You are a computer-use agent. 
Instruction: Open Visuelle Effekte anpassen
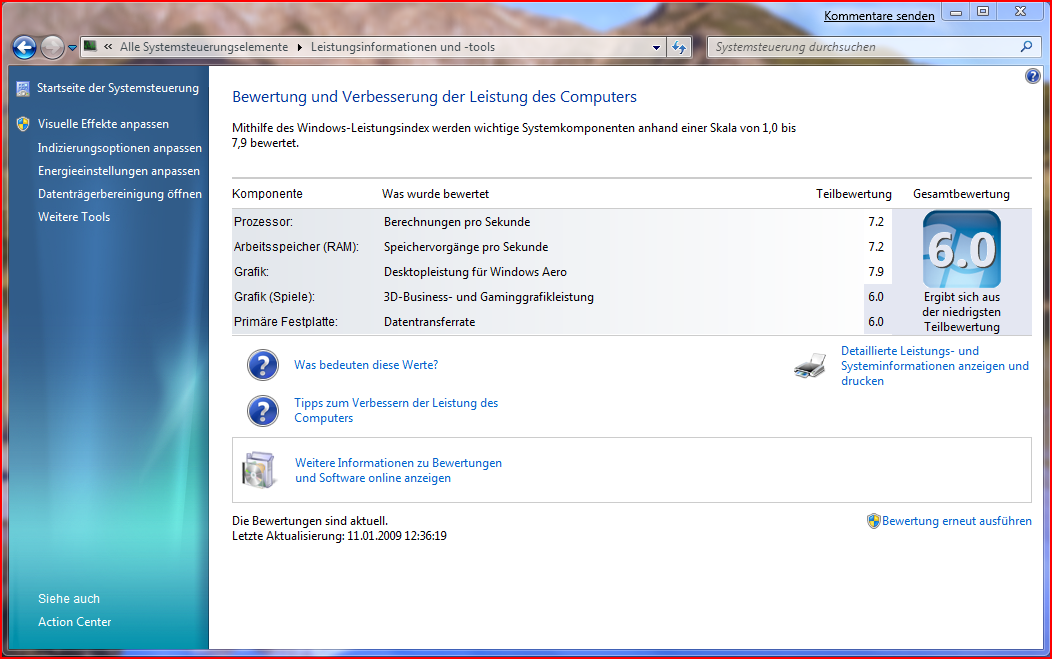103,124
